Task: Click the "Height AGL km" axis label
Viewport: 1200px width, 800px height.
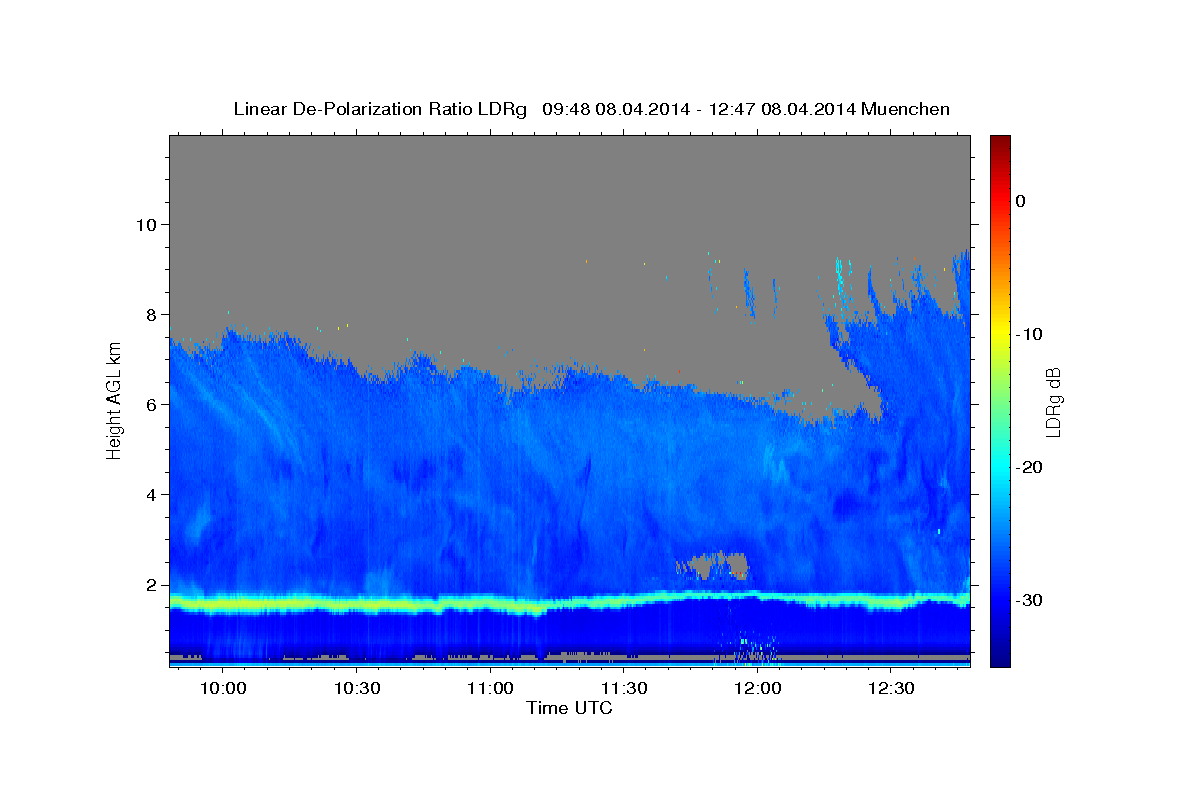Action: tap(114, 401)
